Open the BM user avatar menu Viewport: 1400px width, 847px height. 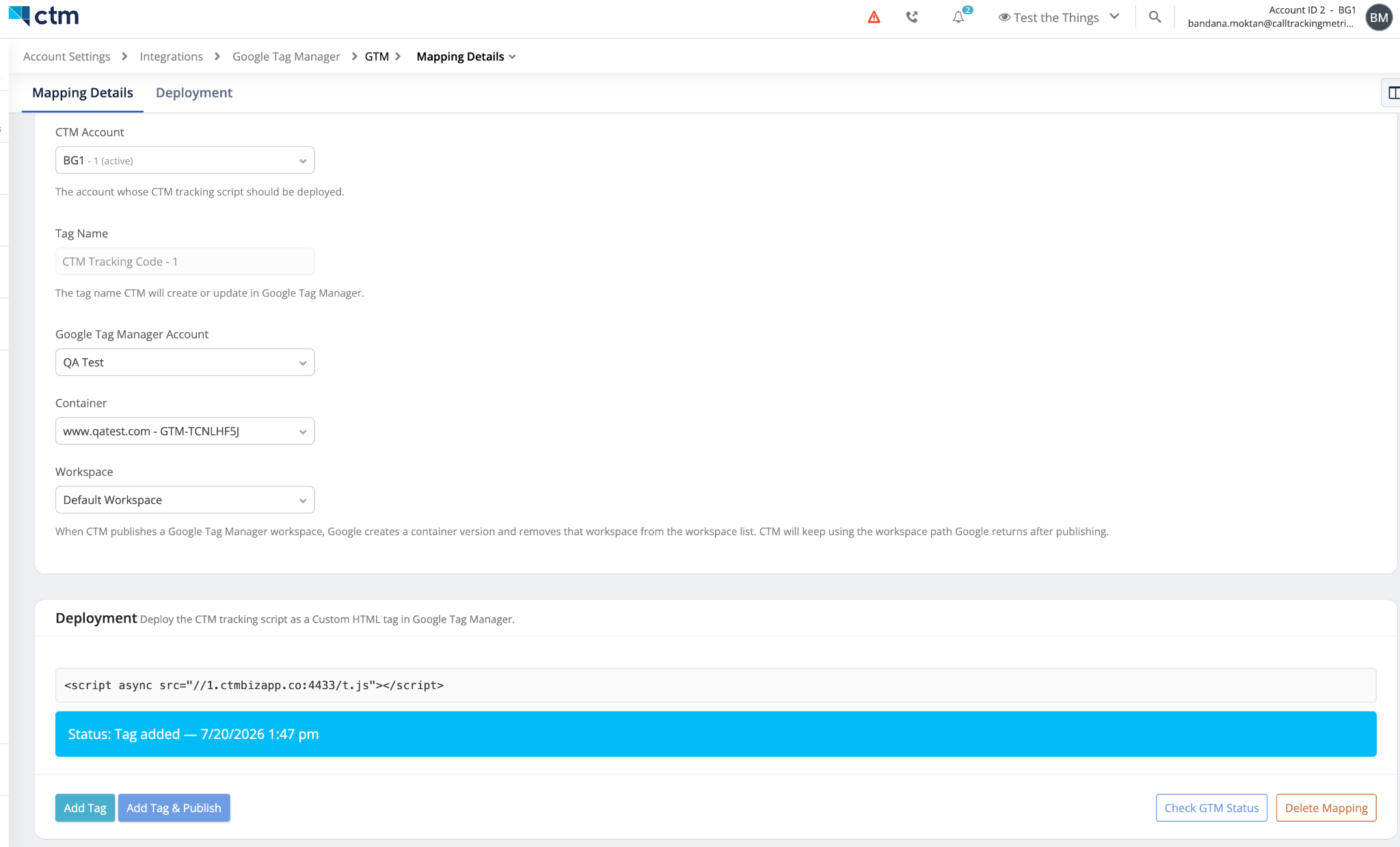(1379, 18)
